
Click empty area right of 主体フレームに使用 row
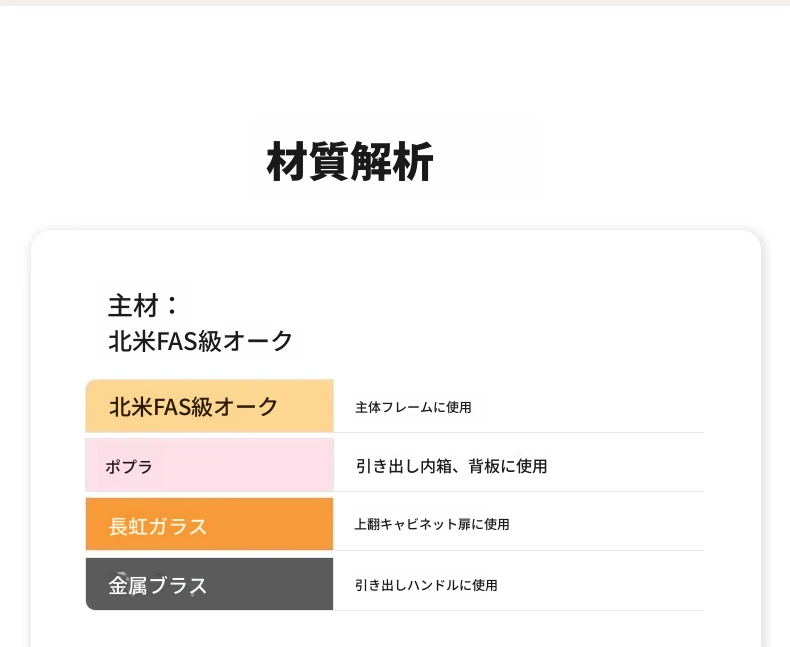[x=589, y=407]
